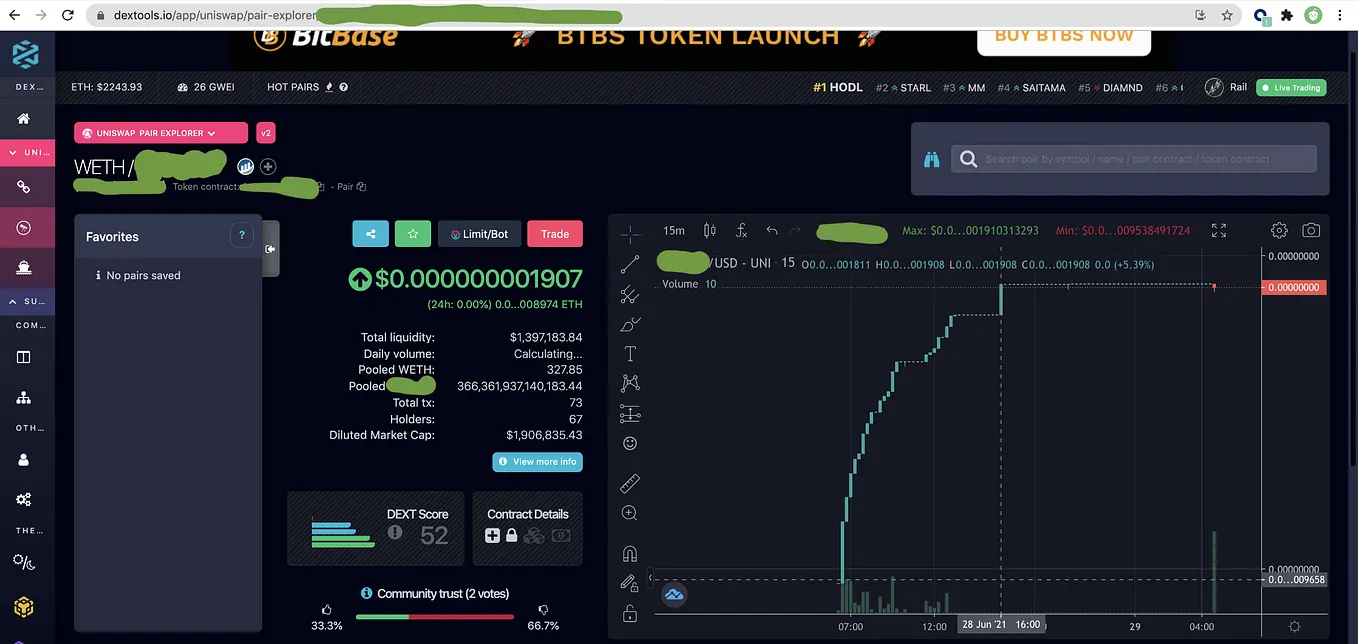Select the crosshair cursor tool in chart
This screenshot has height=644, width=1358.
(630, 235)
